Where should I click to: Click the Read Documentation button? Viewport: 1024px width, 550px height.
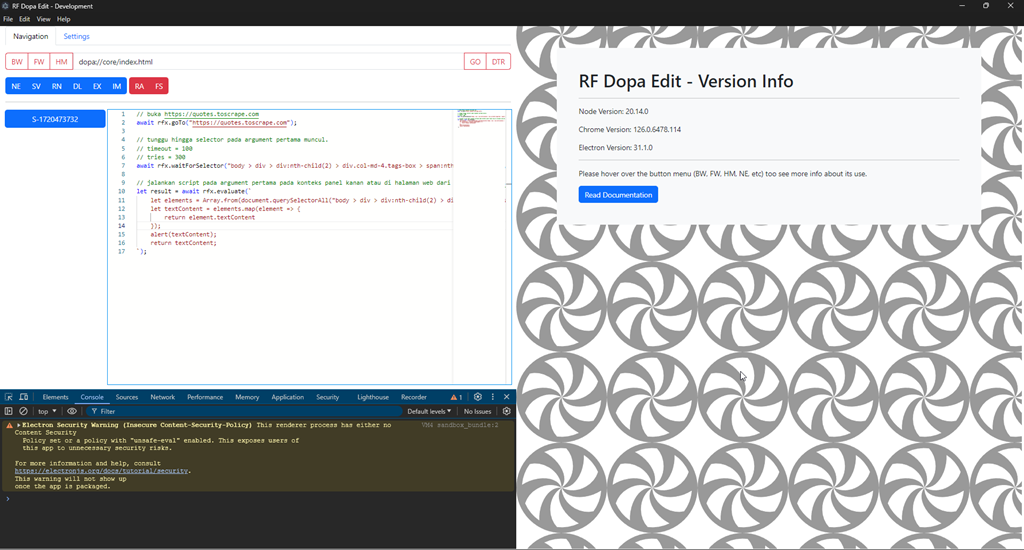(618, 195)
